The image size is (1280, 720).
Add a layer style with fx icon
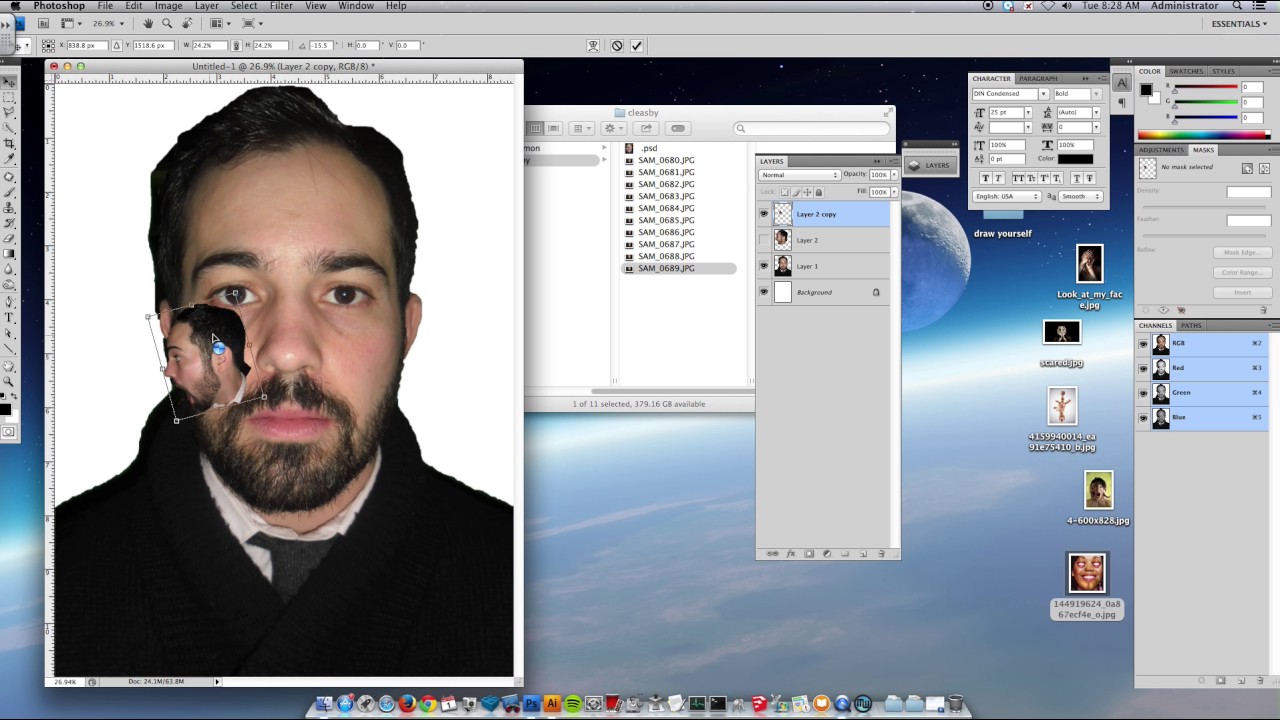click(790, 553)
